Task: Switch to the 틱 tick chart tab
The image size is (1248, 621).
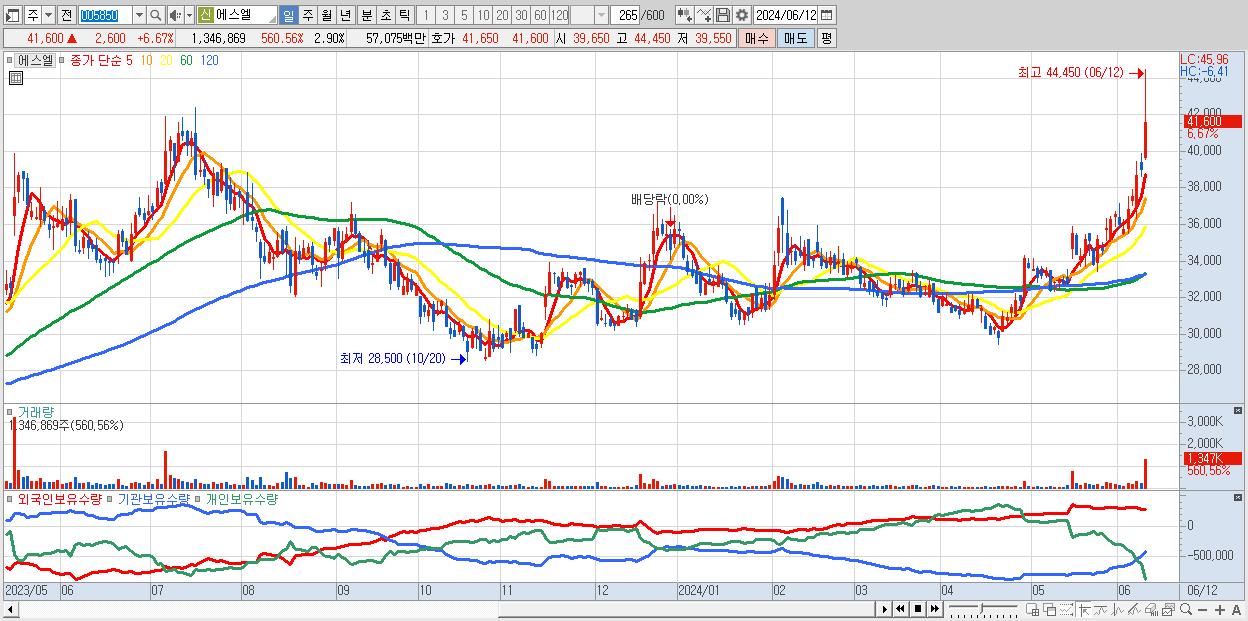Action: pos(404,15)
